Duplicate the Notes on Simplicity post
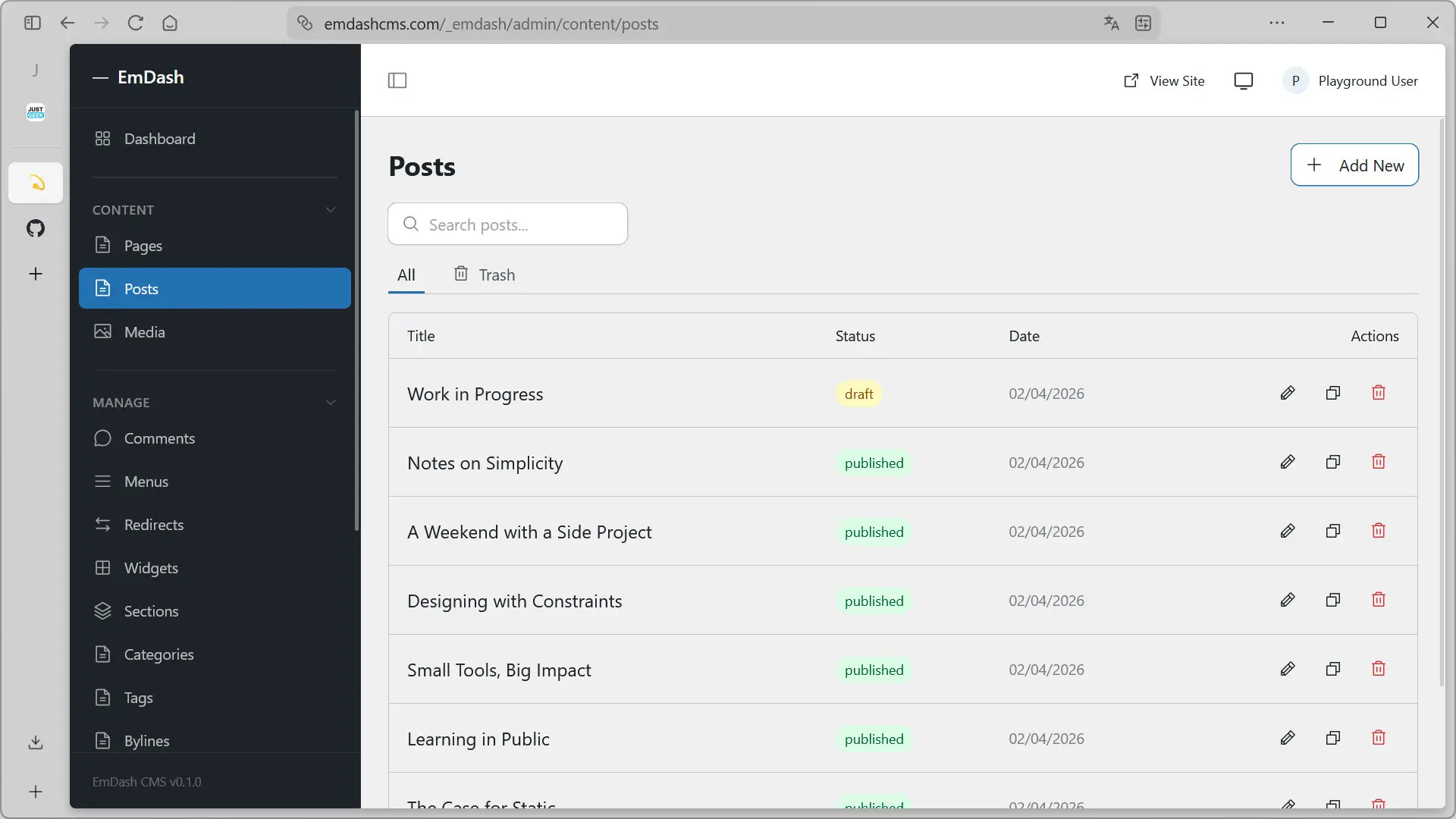The height and width of the screenshot is (819, 1456). point(1333,462)
